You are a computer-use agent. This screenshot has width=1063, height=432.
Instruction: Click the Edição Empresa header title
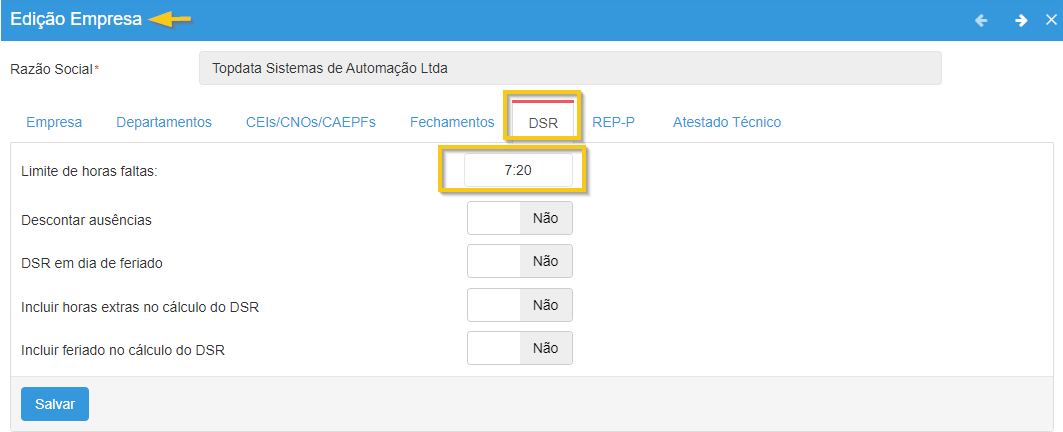click(x=76, y=20)
